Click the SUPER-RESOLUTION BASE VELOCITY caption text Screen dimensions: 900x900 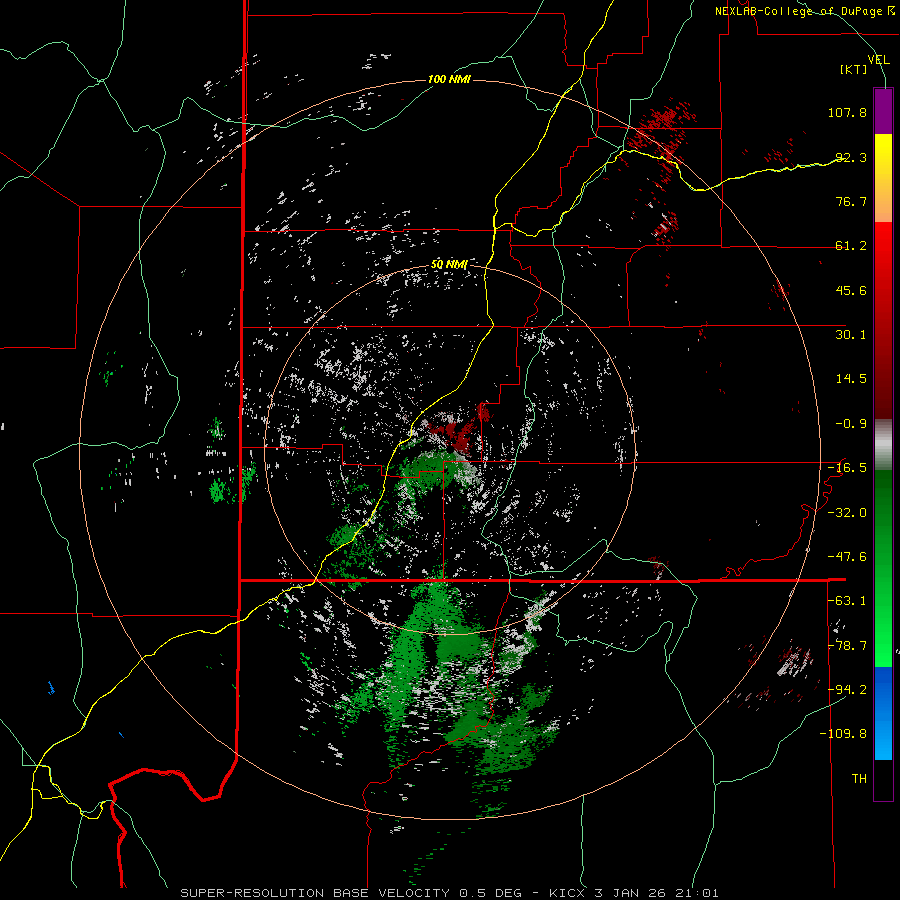[x=316, y=893]
